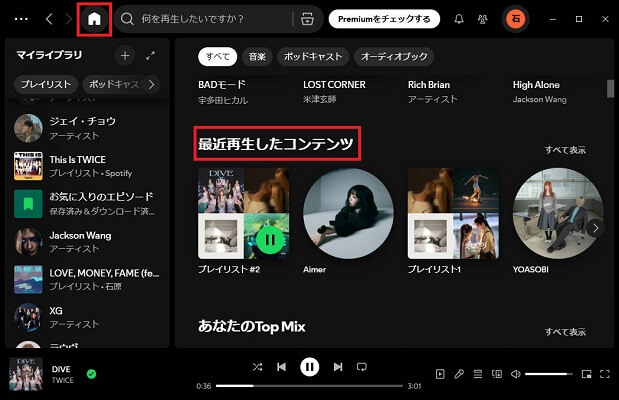This screenshot has height=400, width=619.
Task: Enter full screen mode icon
Action: point(605,374)
